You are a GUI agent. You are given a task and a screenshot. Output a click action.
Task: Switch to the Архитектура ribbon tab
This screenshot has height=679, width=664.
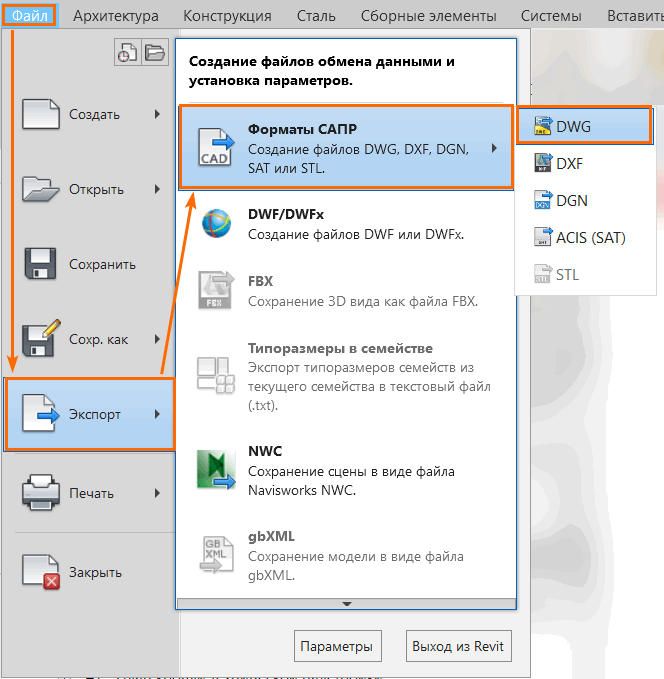[116, 16]
